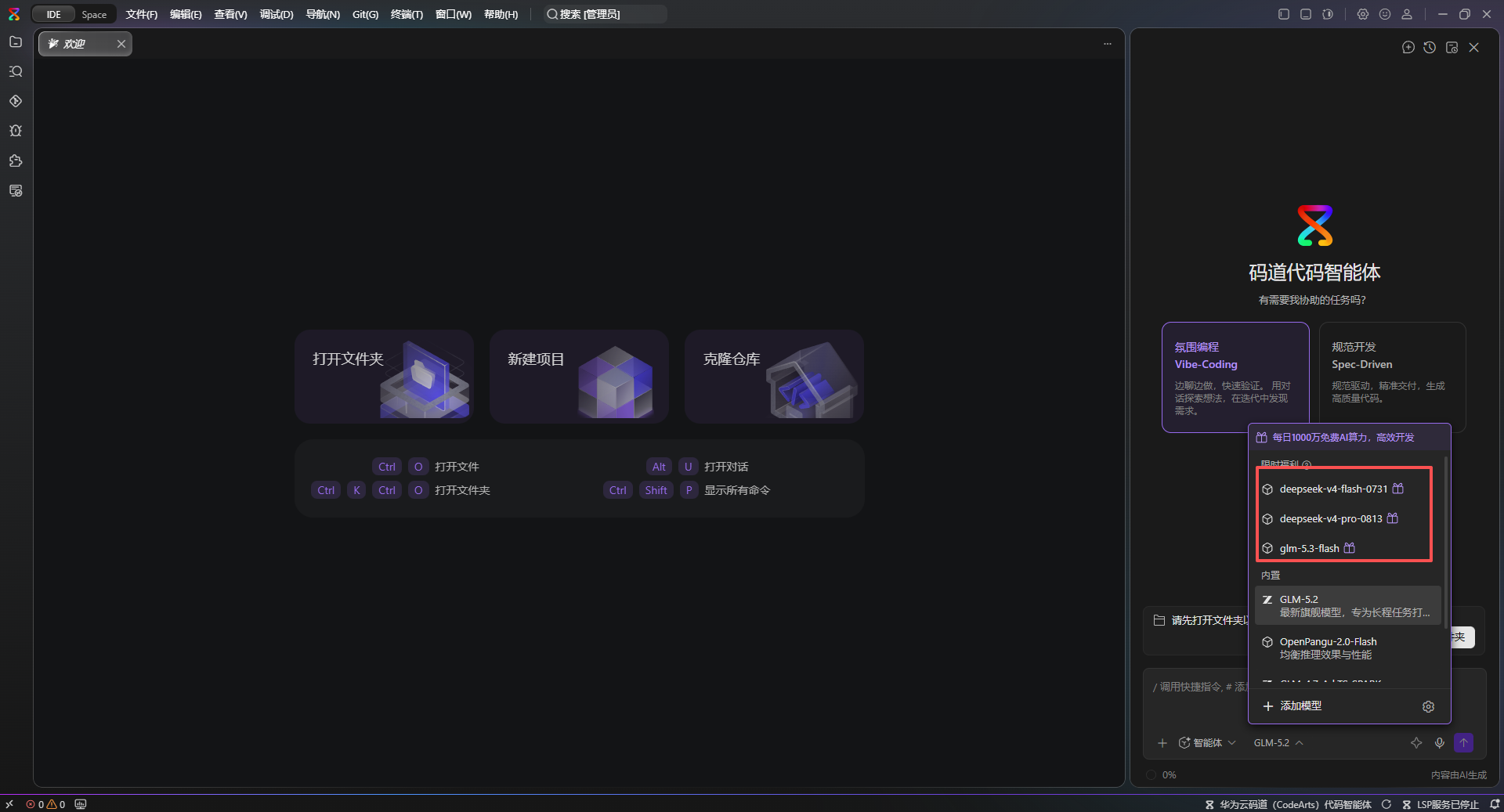Toggle the bottom panel layout icon
This screenshot has height=812, width=1504.
(1306, 14)
